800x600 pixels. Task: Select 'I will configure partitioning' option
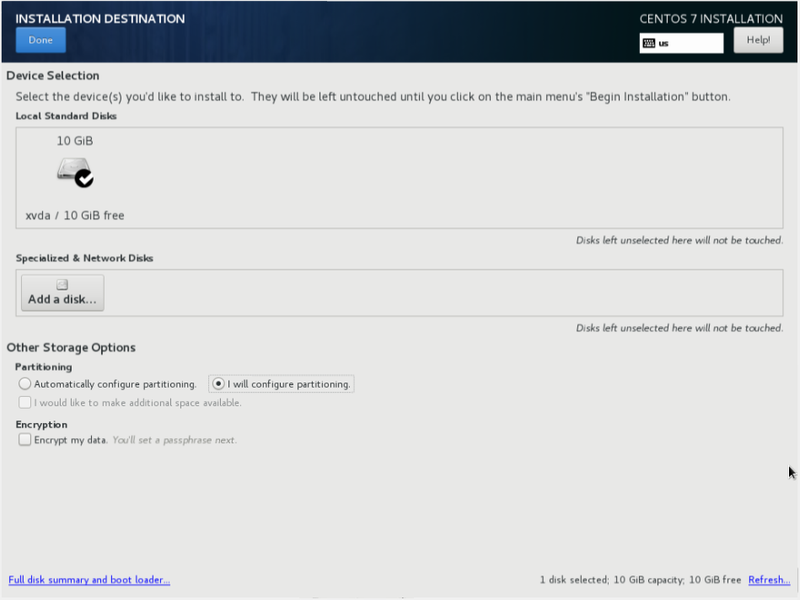(x=219, y=384)
